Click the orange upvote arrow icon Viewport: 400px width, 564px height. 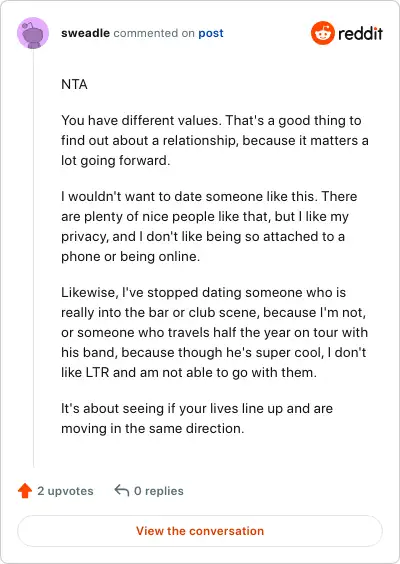tap(25, 491)
